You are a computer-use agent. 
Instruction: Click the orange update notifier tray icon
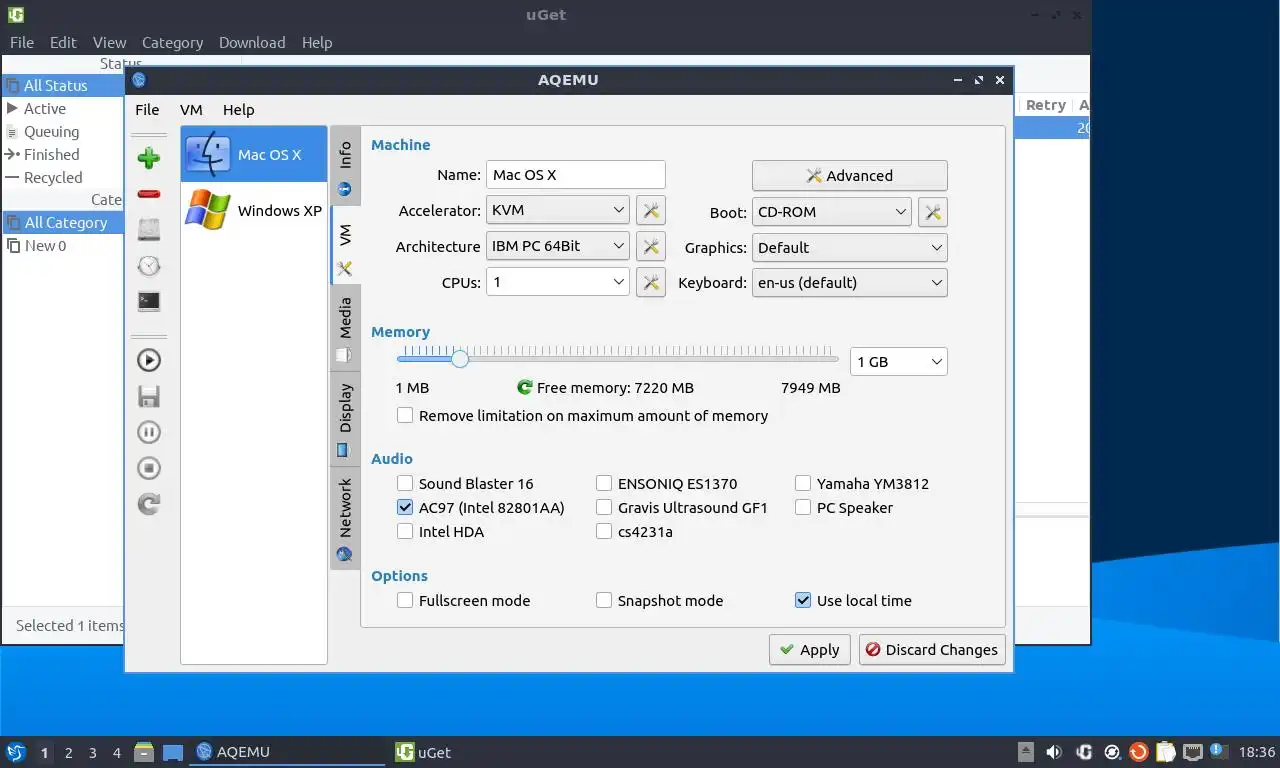pyautogui.click(x=1138, y=752)
